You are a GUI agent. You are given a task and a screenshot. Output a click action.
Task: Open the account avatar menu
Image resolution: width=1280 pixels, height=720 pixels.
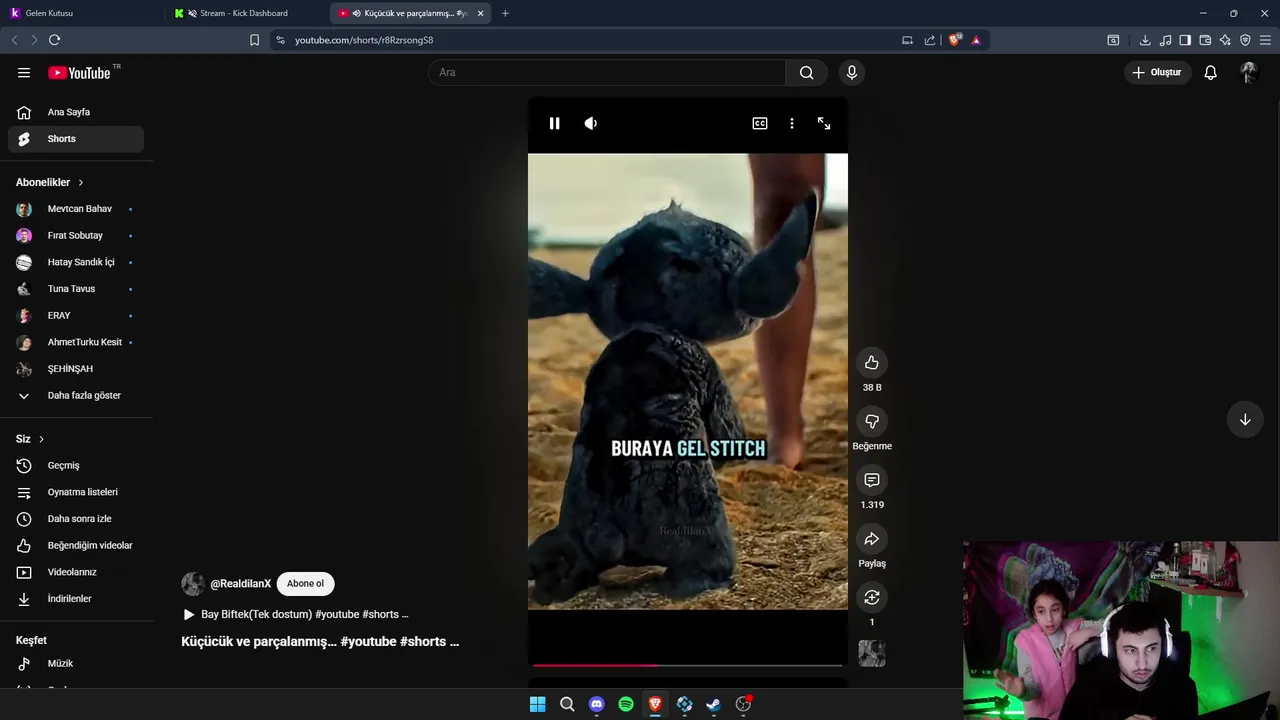point(1248,72)
